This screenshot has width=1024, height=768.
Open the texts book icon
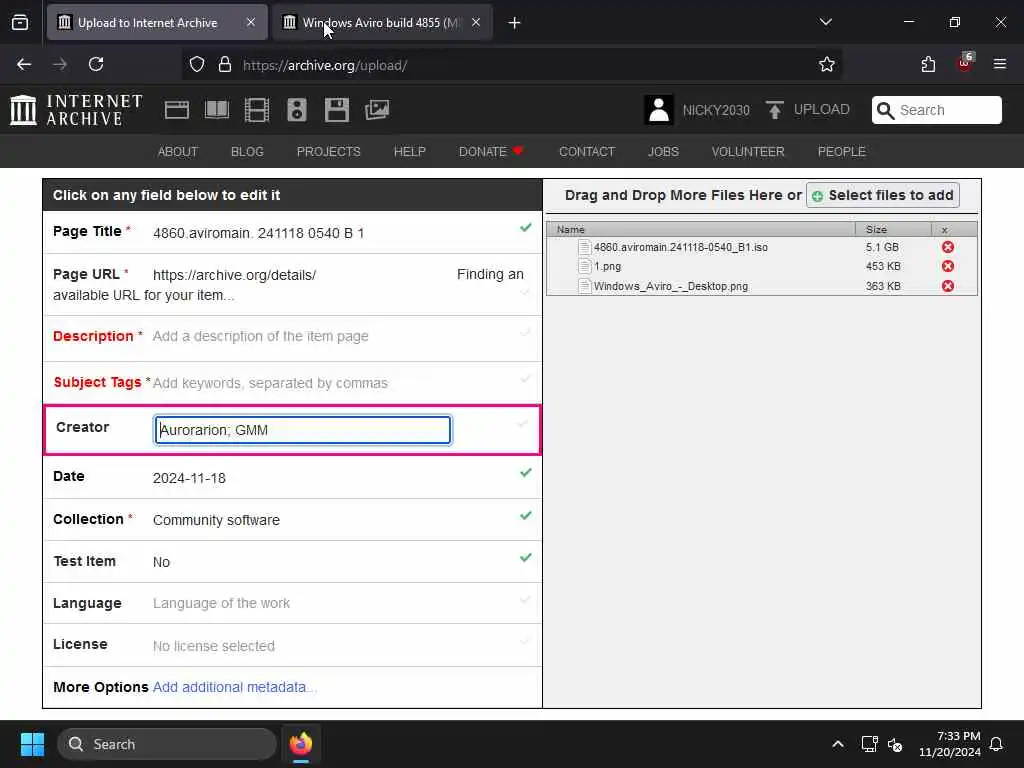click(x=217, y=110)
